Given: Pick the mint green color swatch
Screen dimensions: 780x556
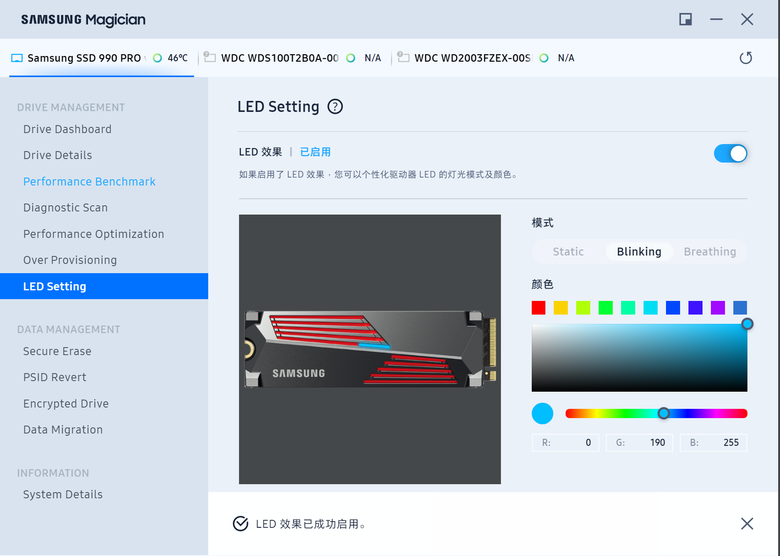Looking at the screenshot, I should [x=628, y=307].
